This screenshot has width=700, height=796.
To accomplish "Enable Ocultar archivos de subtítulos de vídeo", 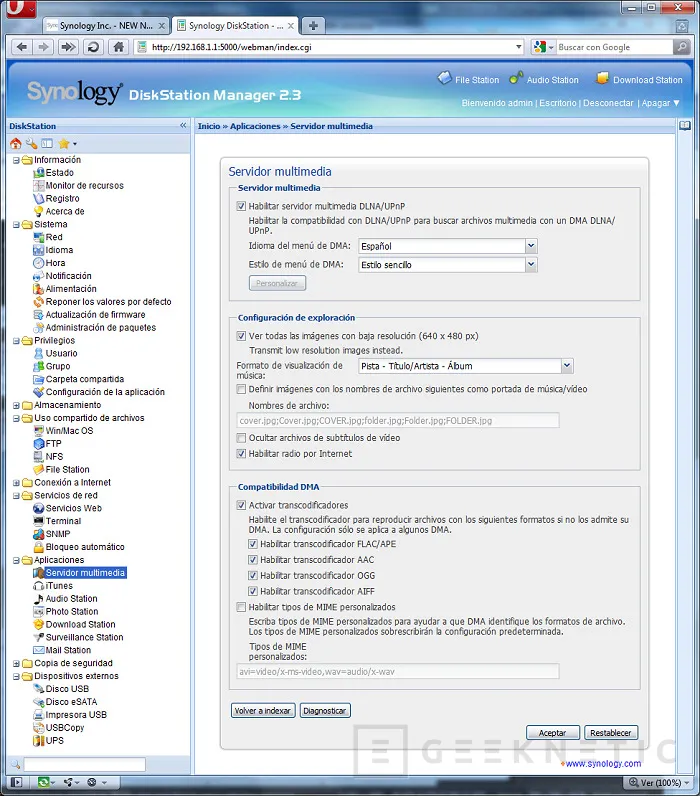I will (x=241, y=438).
